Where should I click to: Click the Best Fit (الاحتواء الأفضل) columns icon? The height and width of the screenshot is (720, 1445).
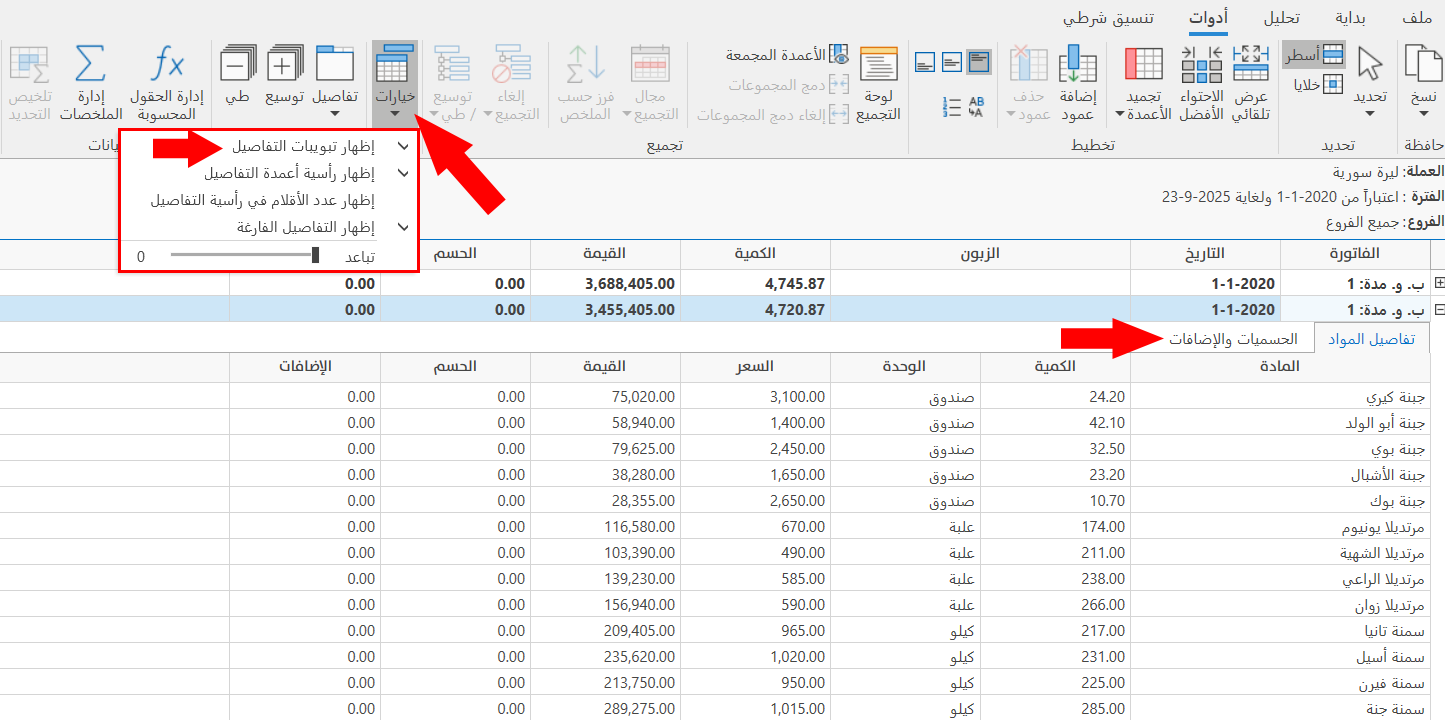click(1201, 64)
